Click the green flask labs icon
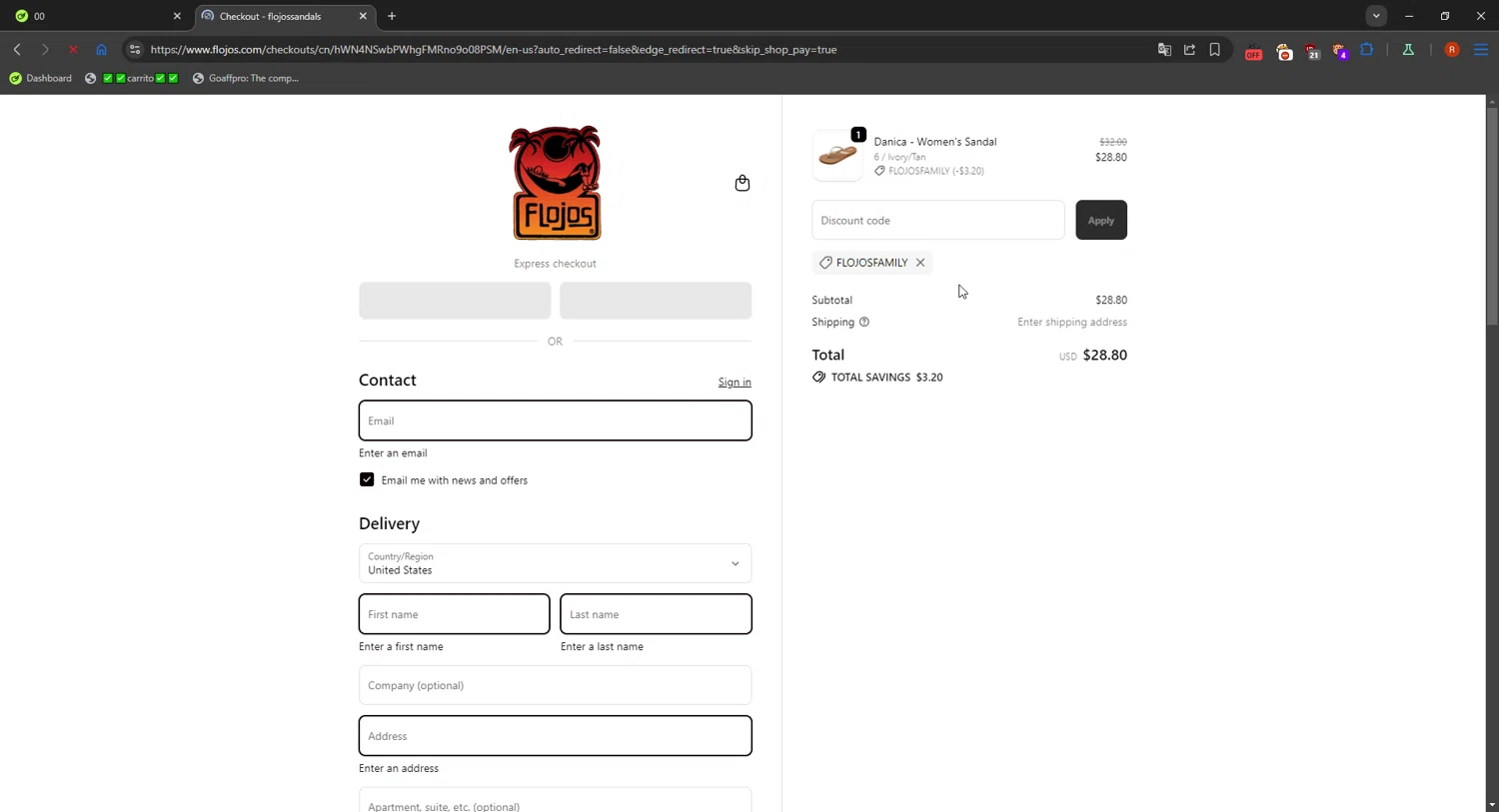The image size is (1499, 812). click(1408, 49)
